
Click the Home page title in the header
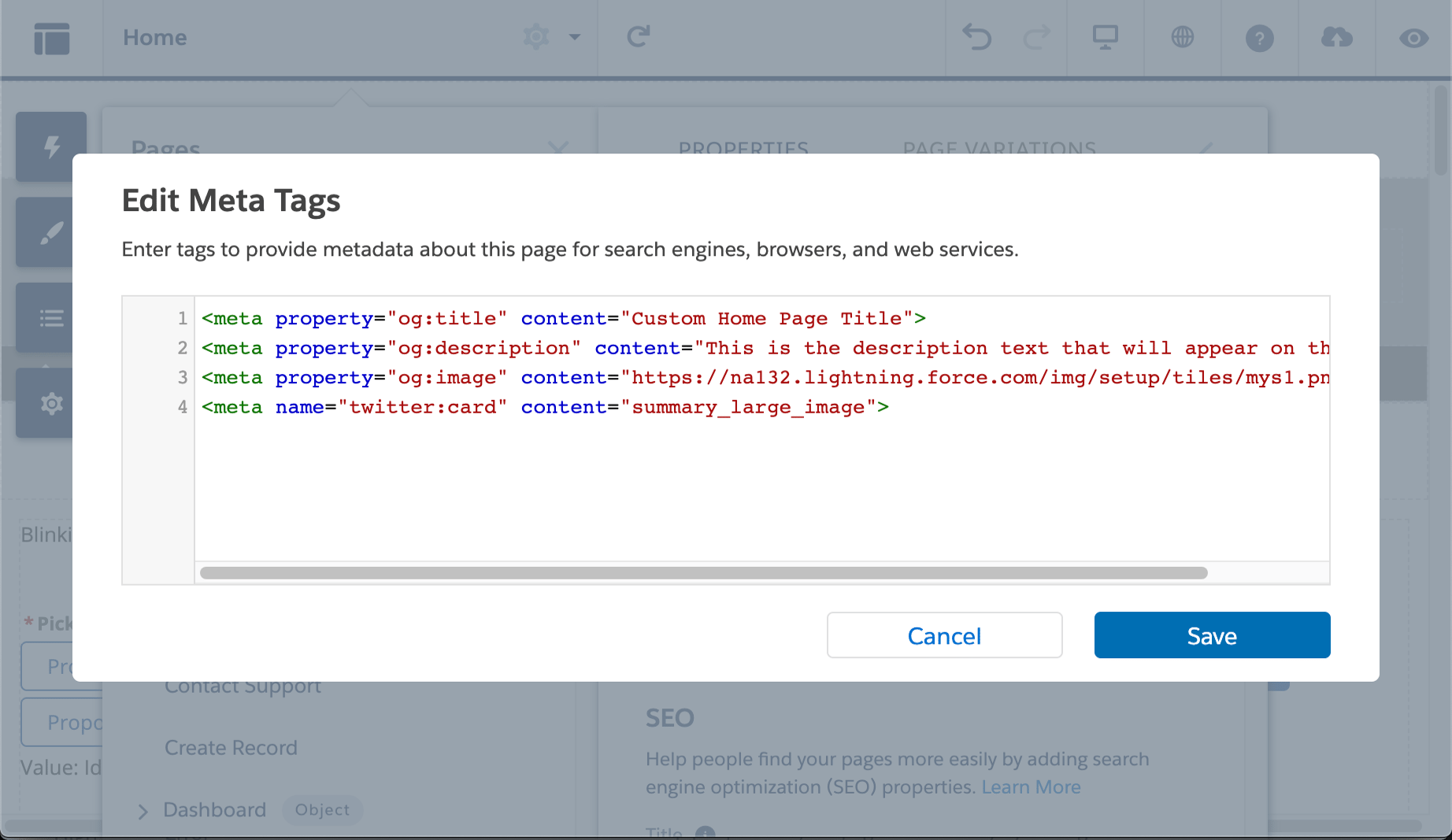[x=155, y=37]
